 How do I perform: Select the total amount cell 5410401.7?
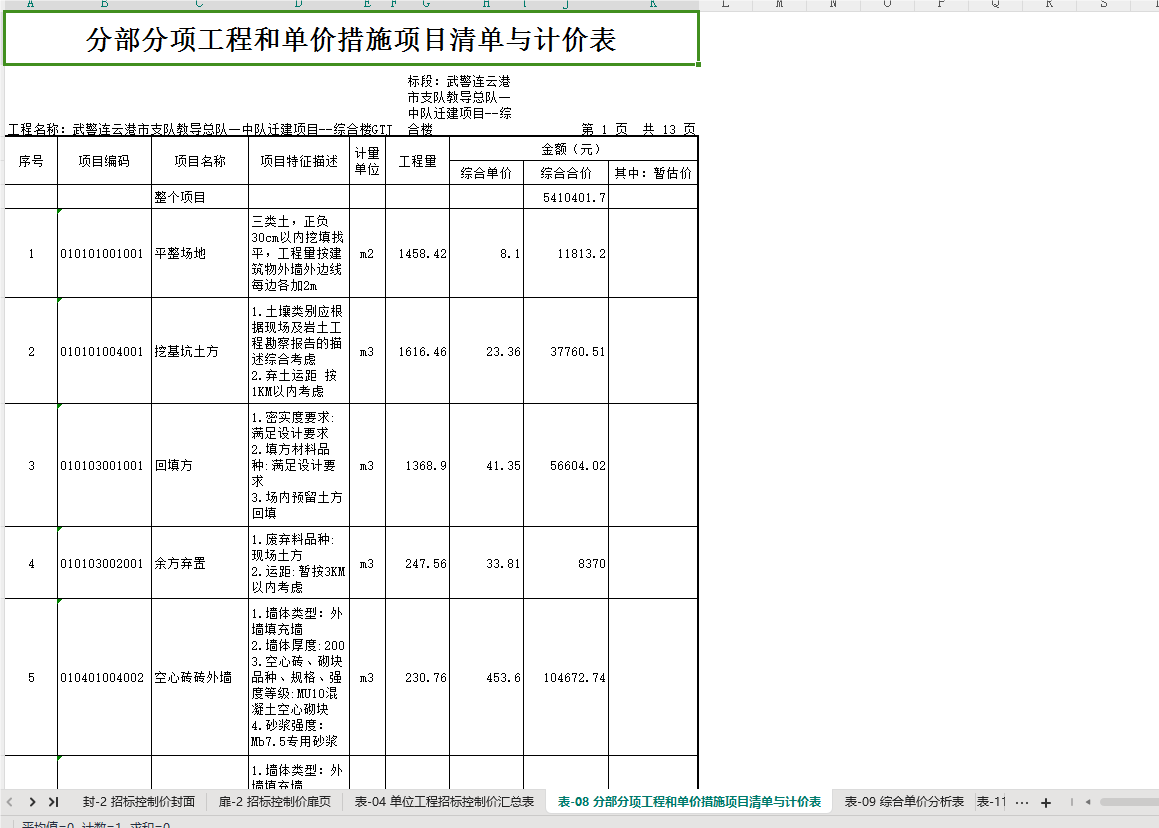coord(566,197)
